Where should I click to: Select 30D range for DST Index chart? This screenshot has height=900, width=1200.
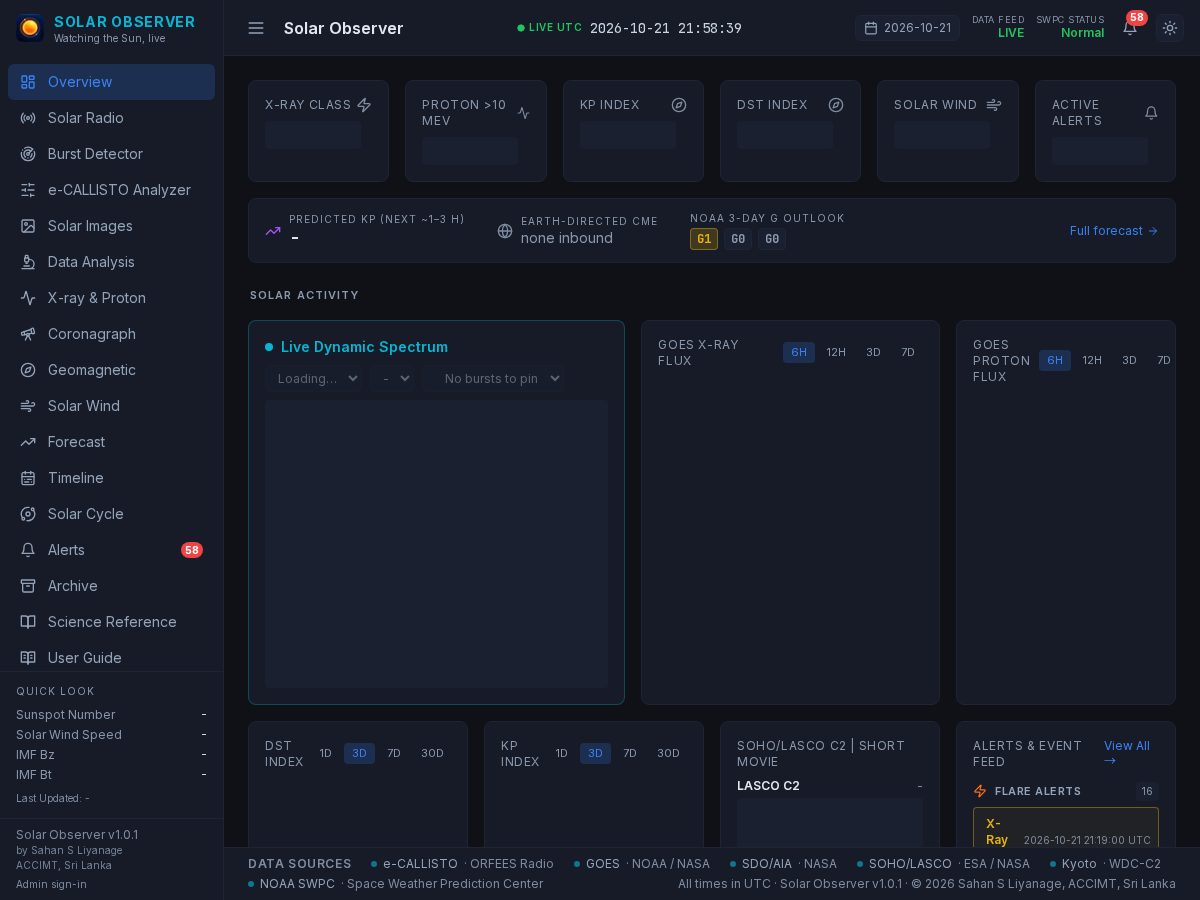pyautogui.click(x=432, y=753)
